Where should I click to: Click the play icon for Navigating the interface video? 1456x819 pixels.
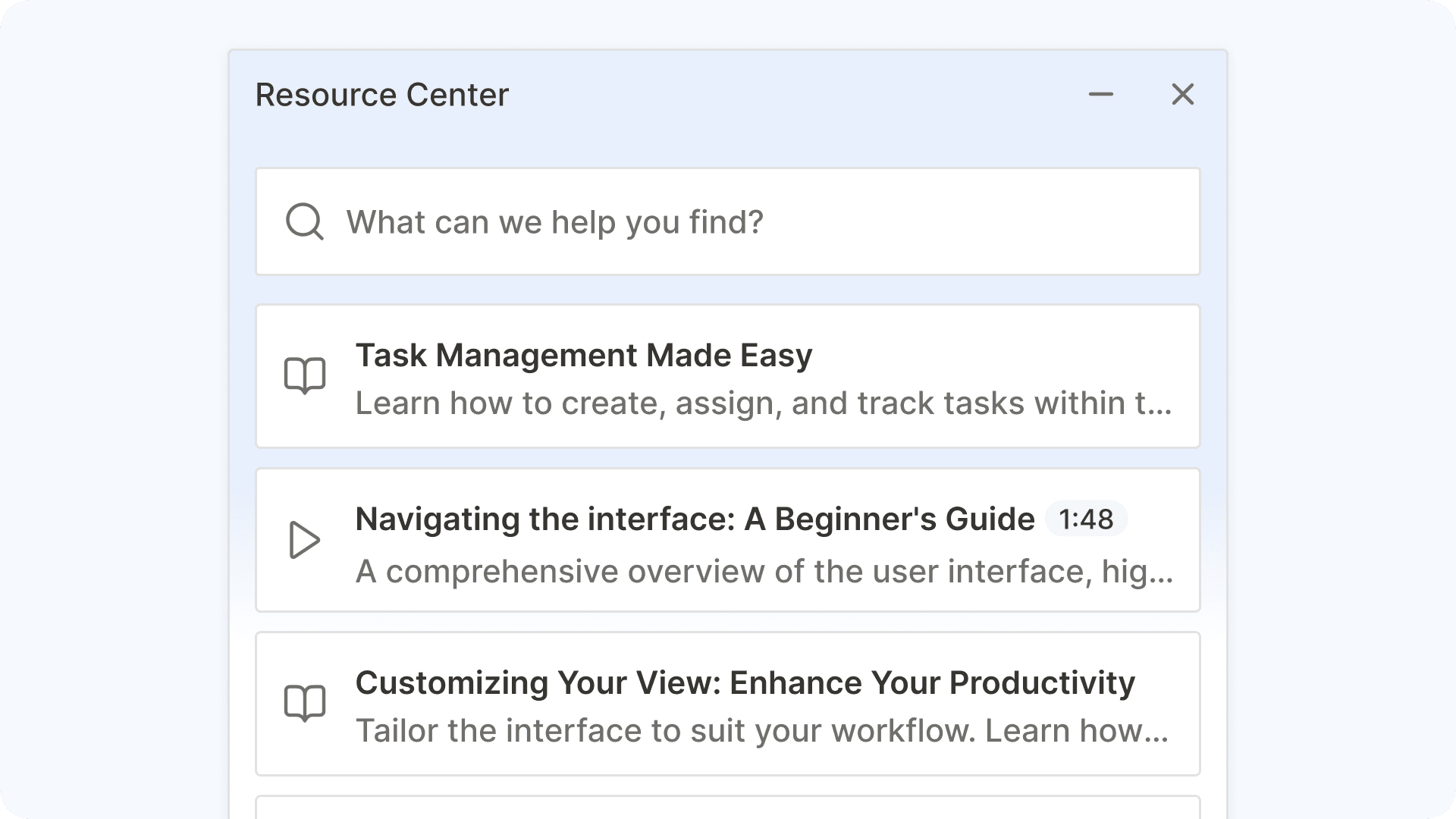pos(304,539)
